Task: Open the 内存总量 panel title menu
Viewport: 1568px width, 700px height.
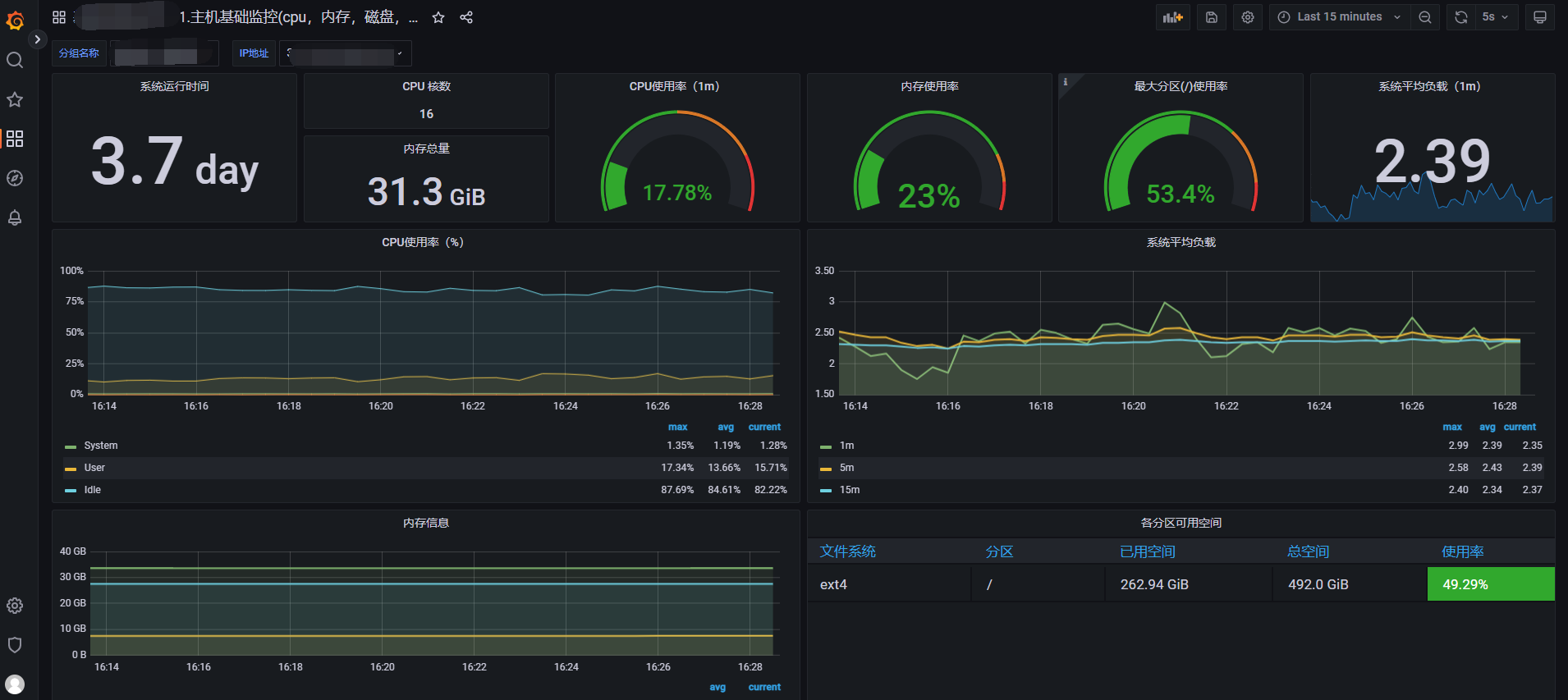Action: pyautogui.click(x=426, y=149)
